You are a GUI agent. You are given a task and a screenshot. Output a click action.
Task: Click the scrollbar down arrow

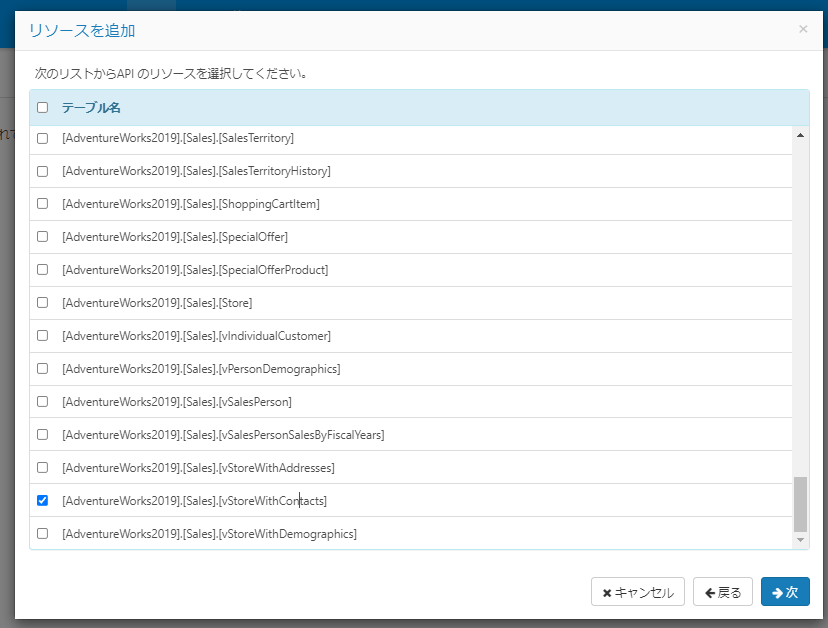(x=801, y=540)
